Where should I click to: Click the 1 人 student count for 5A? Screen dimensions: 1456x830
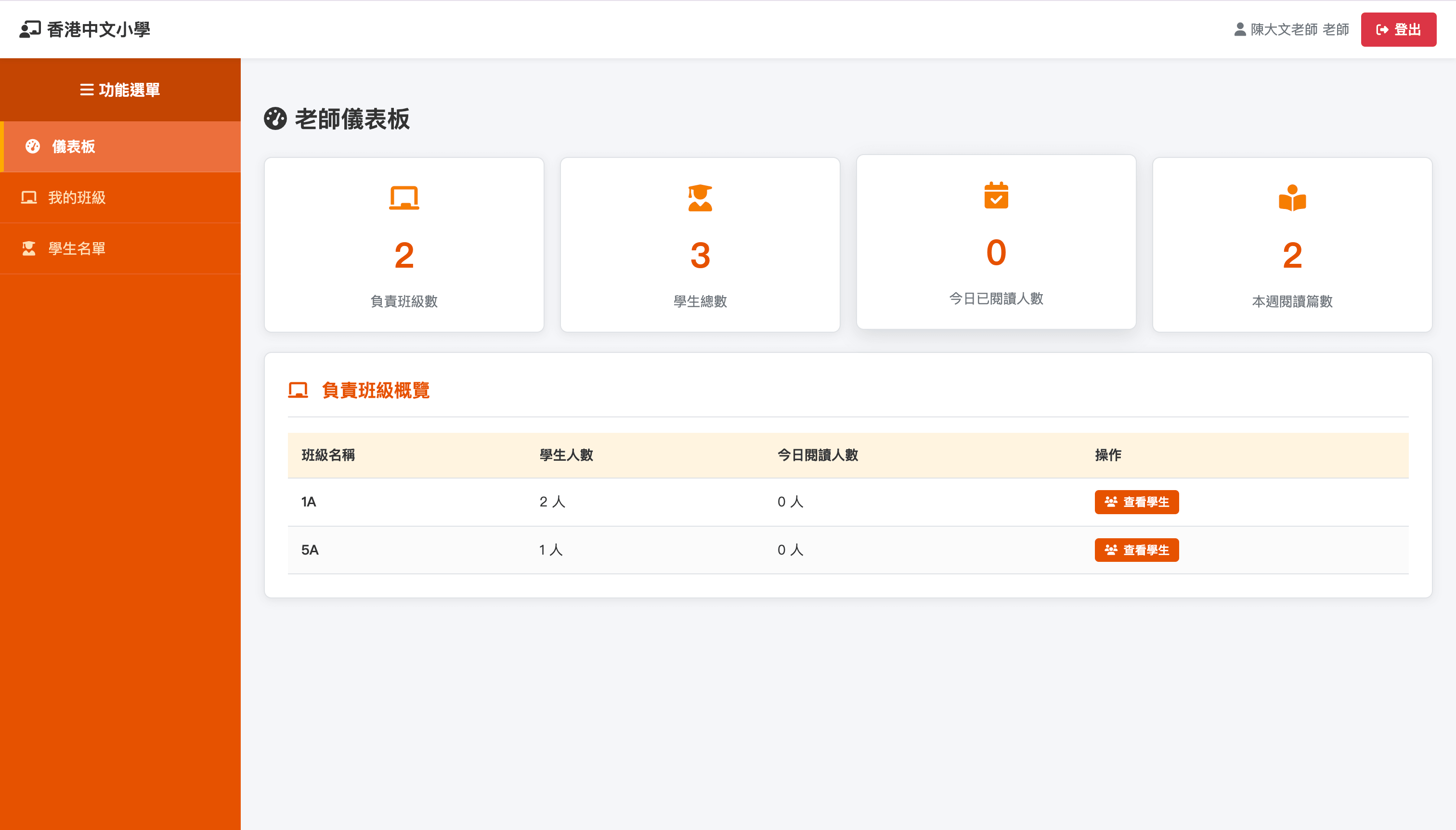[551, 550]
